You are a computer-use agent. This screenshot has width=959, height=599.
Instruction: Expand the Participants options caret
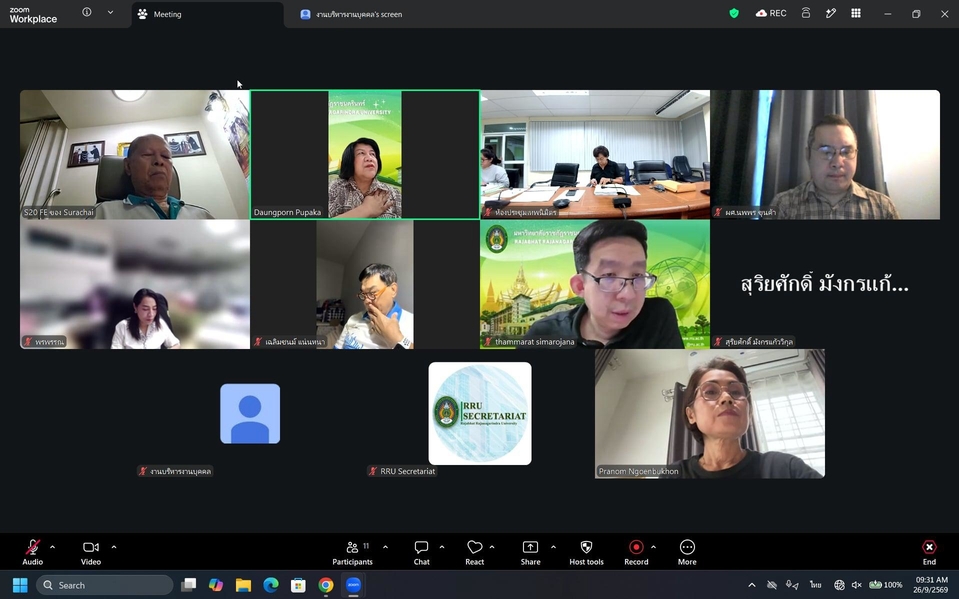(x=385, y=547)
